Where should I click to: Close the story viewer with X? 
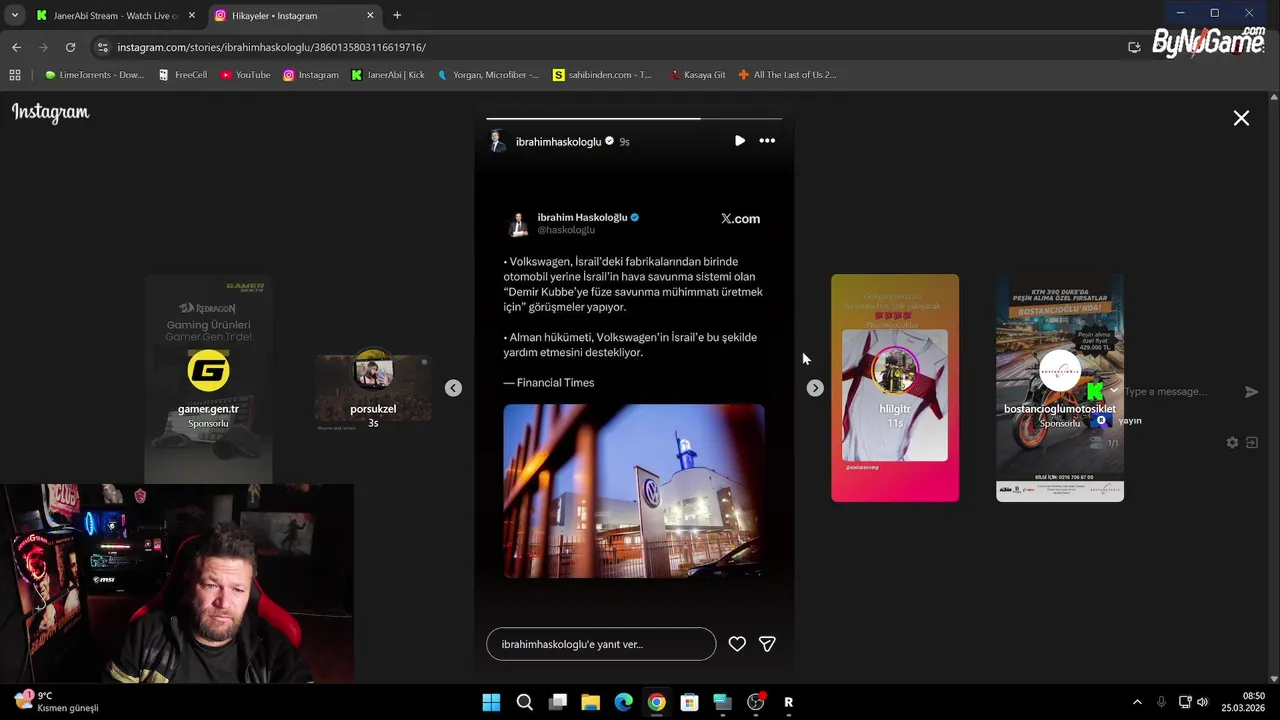(1241, 118)
